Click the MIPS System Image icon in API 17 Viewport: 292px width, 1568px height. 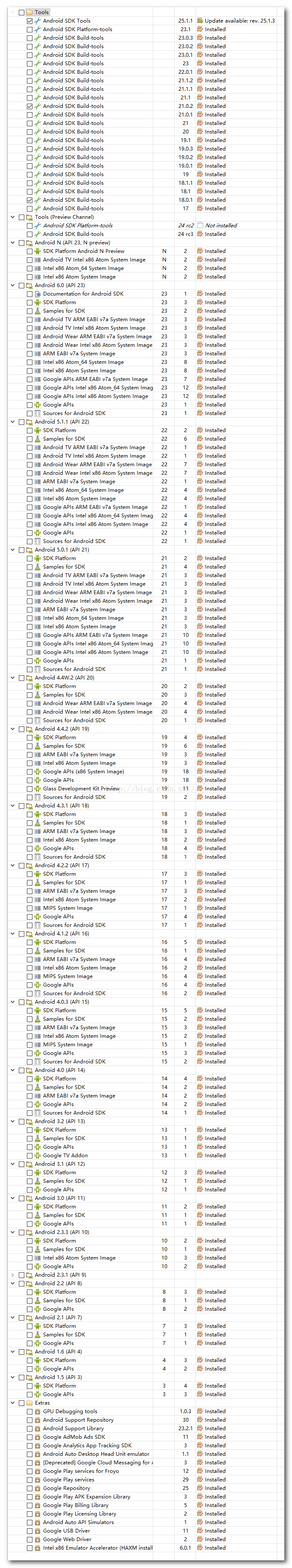38,908
